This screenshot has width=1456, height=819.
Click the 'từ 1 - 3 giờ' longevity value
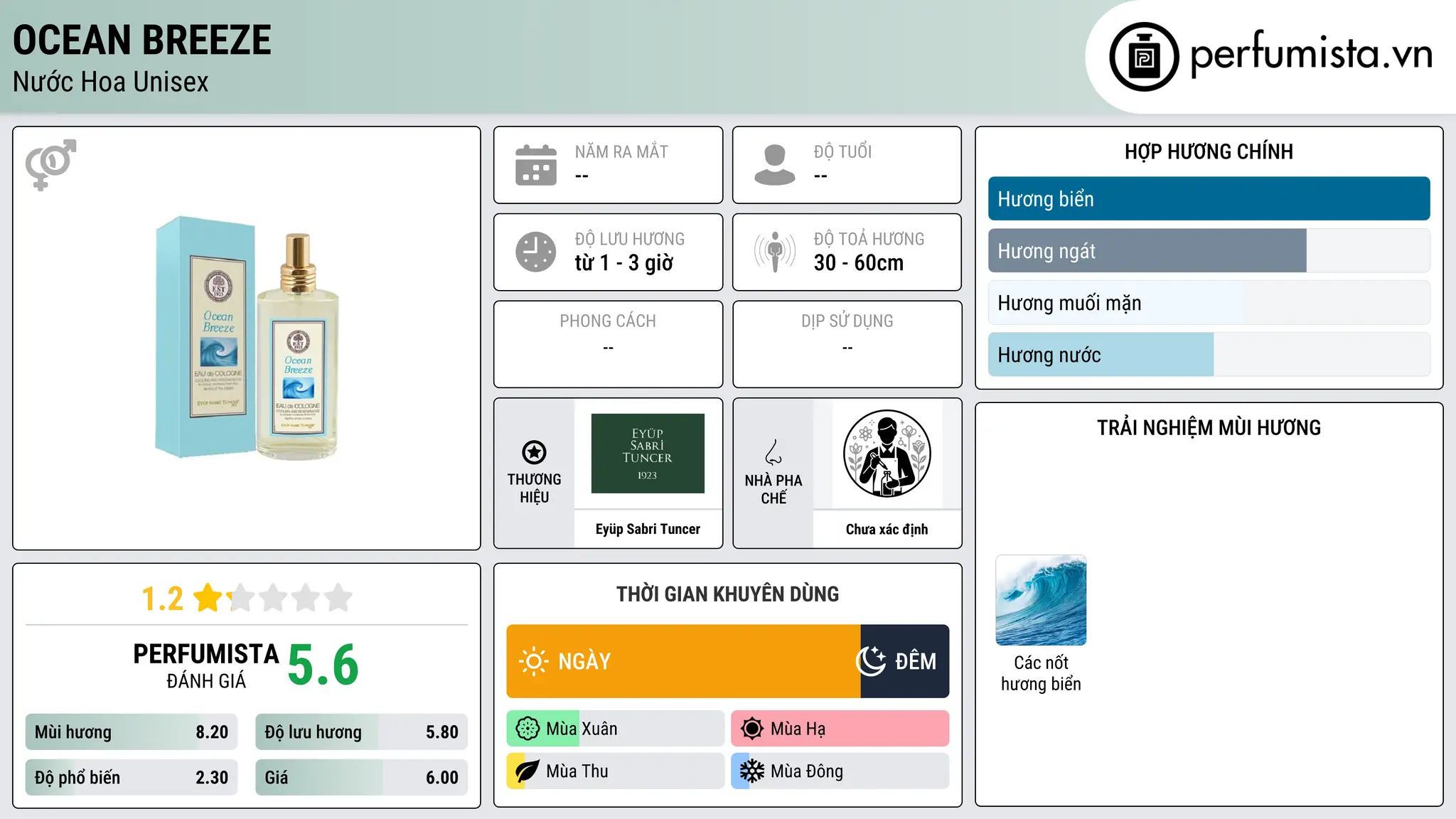623,263
